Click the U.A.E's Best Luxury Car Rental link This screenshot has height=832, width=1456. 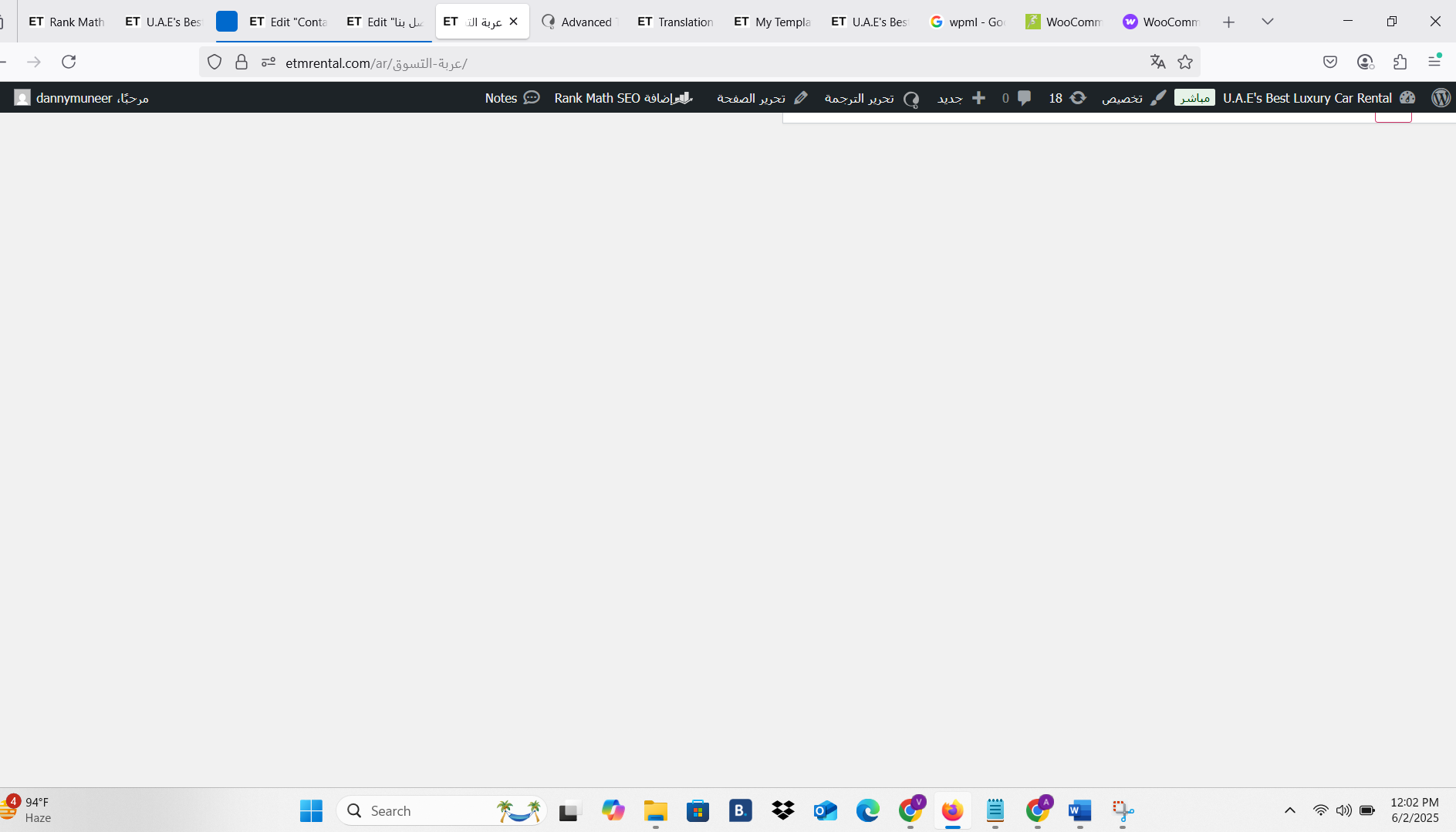tap(1307, 98)
